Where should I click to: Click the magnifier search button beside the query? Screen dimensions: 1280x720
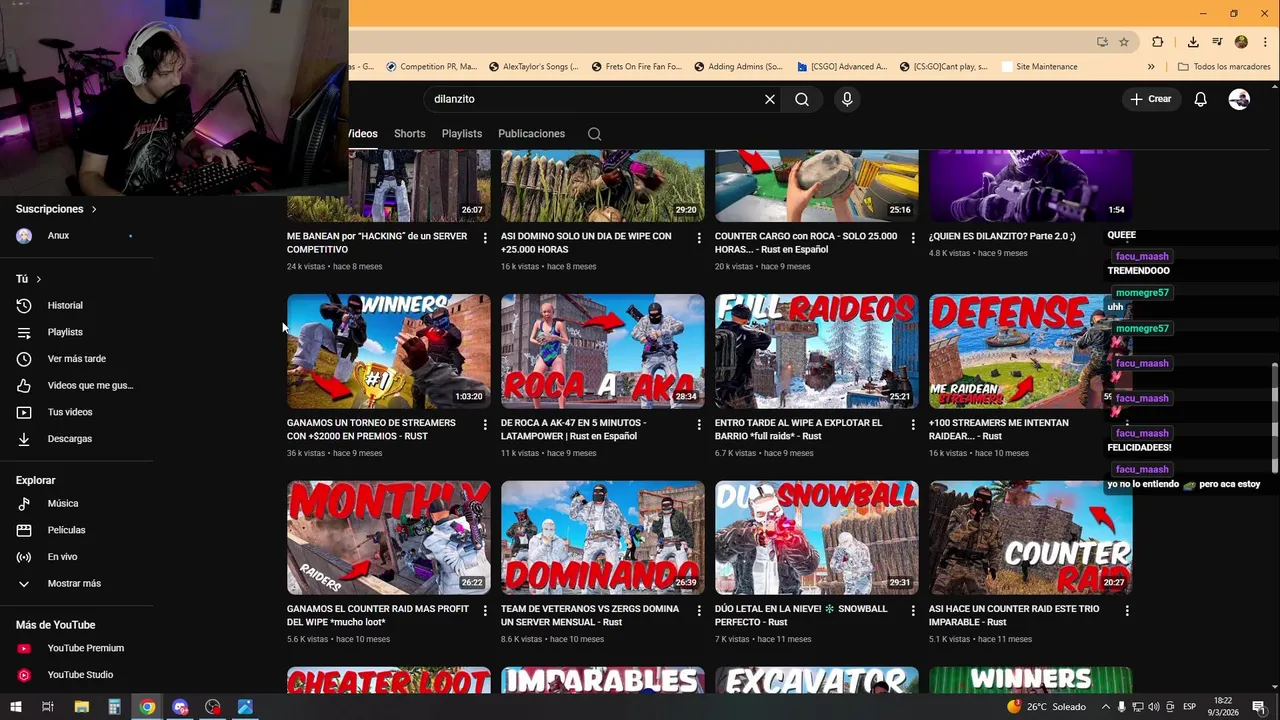click(x=802, y=99)
